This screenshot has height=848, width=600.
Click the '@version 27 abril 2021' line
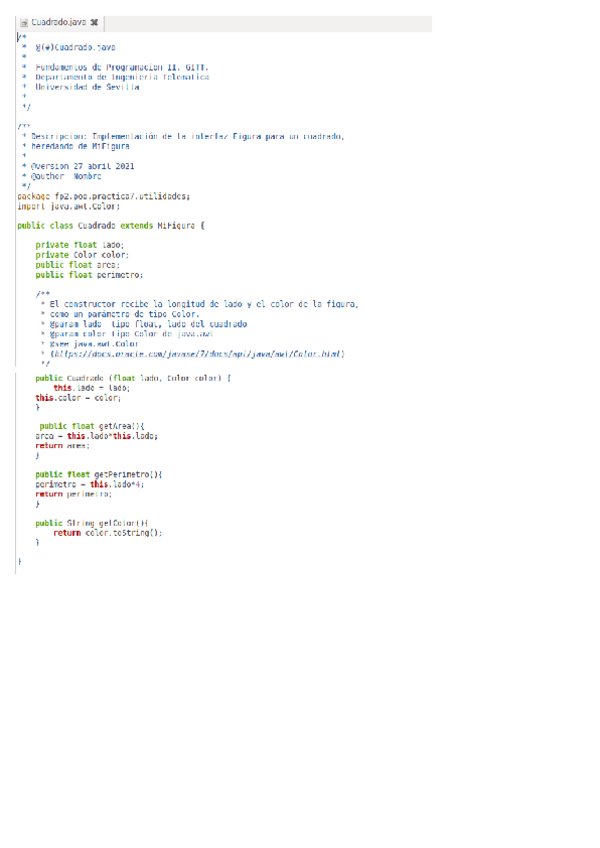tap(82, 166)
